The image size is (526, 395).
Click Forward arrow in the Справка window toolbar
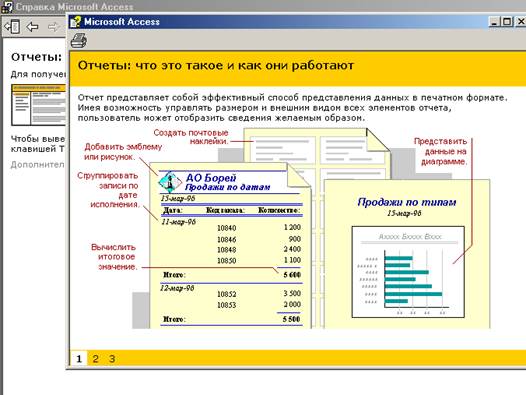pos(53,27)
